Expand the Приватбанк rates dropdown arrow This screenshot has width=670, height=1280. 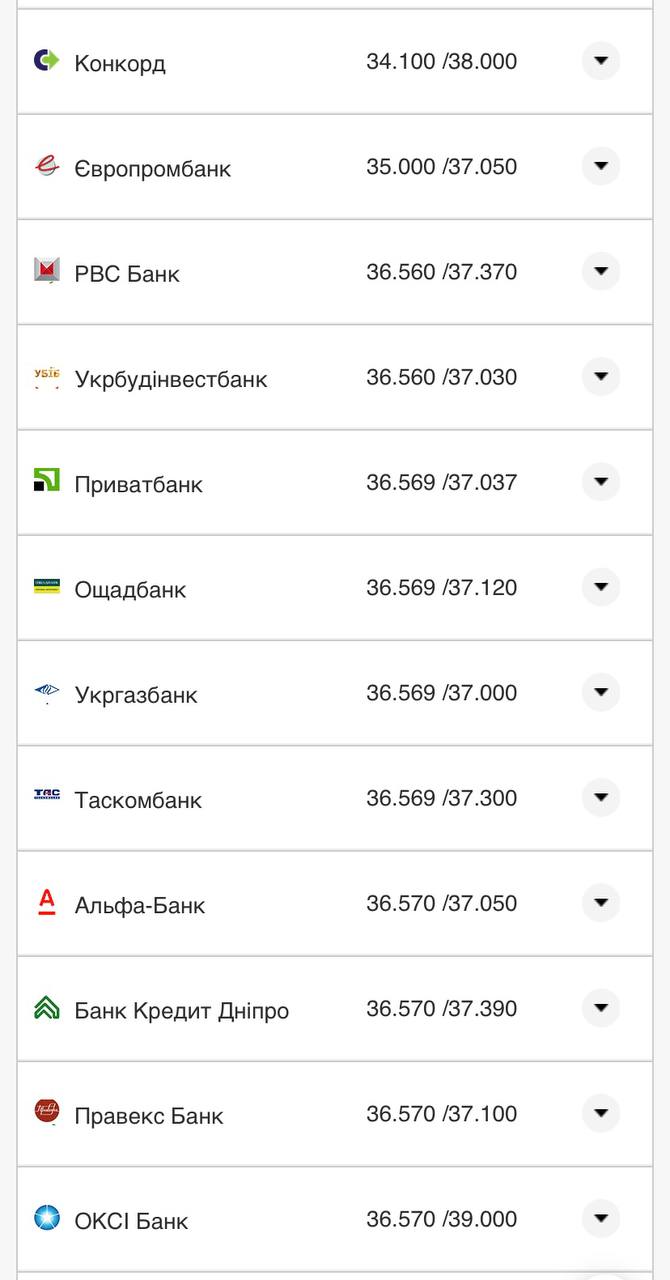600,482
